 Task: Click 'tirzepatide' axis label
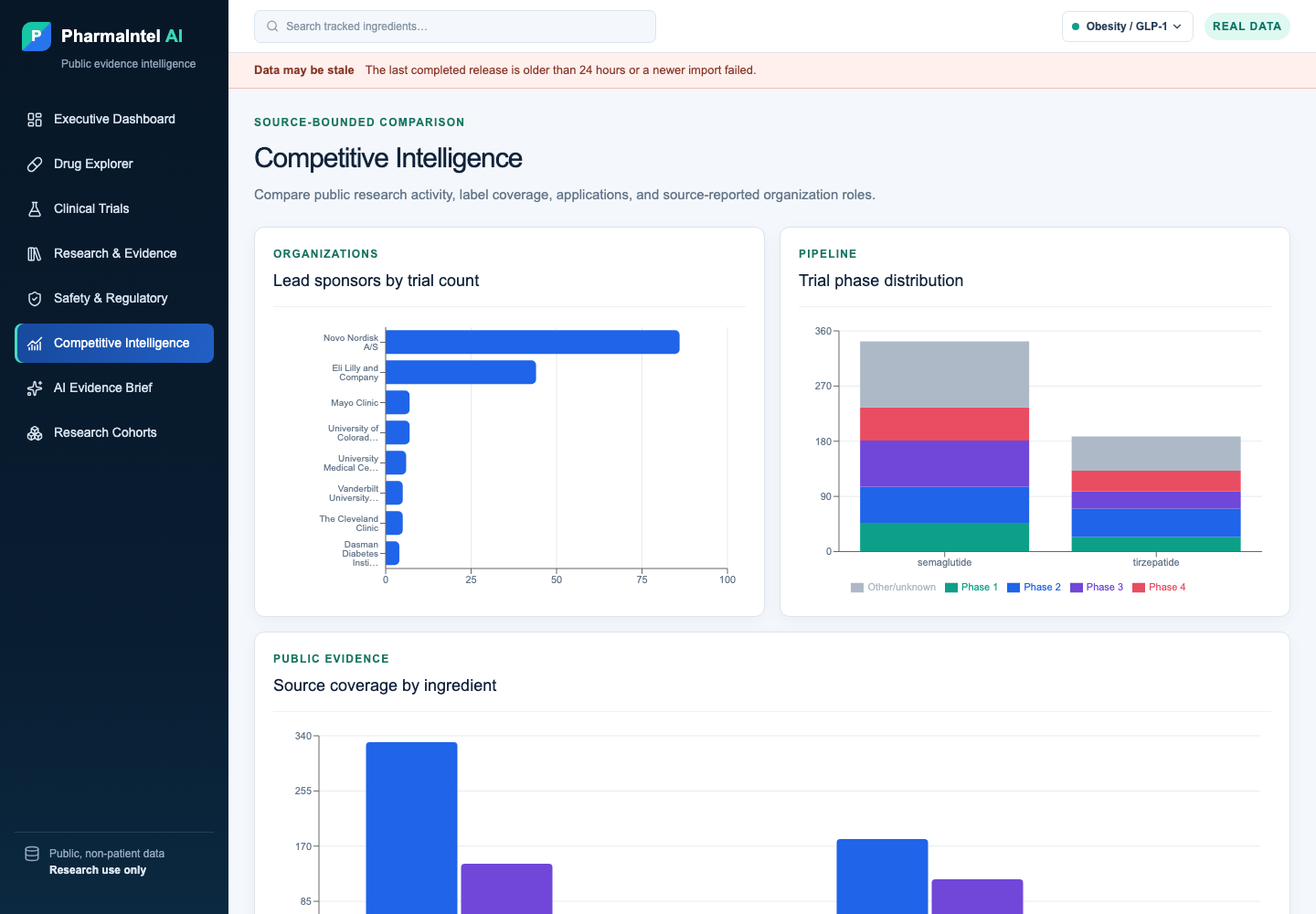coord(1156,563)
